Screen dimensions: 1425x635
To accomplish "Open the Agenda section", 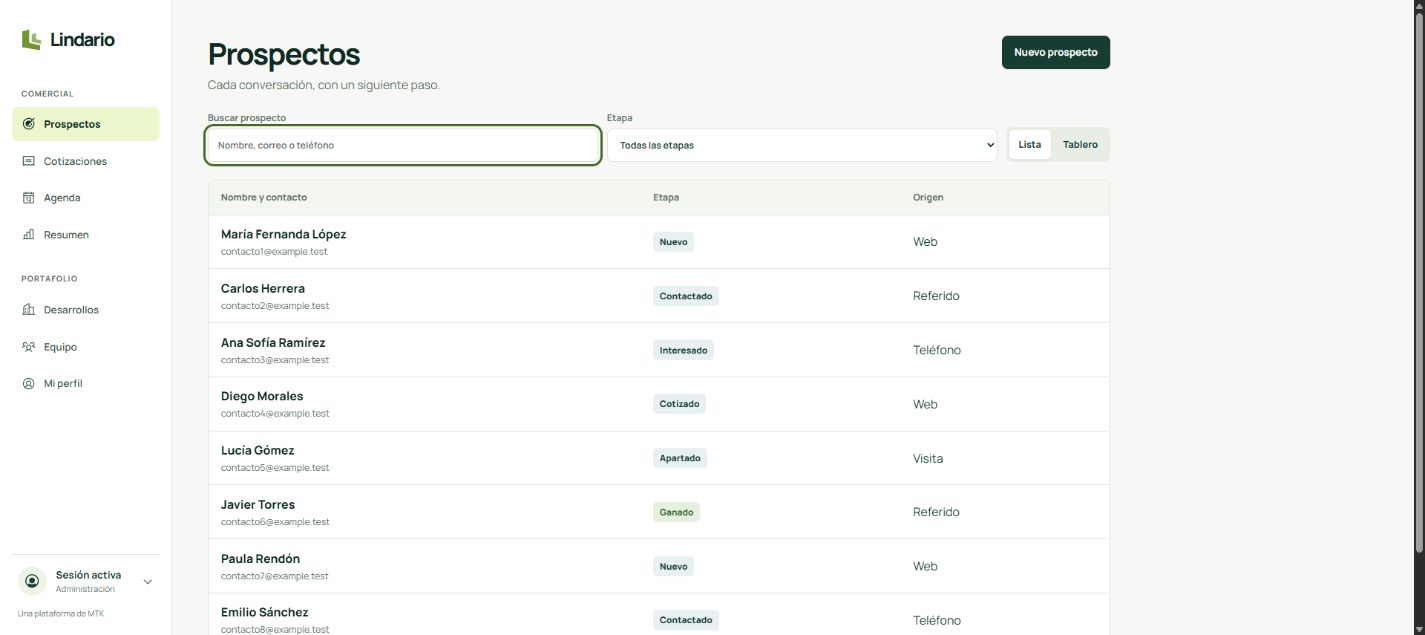I will tap(85, 198).
